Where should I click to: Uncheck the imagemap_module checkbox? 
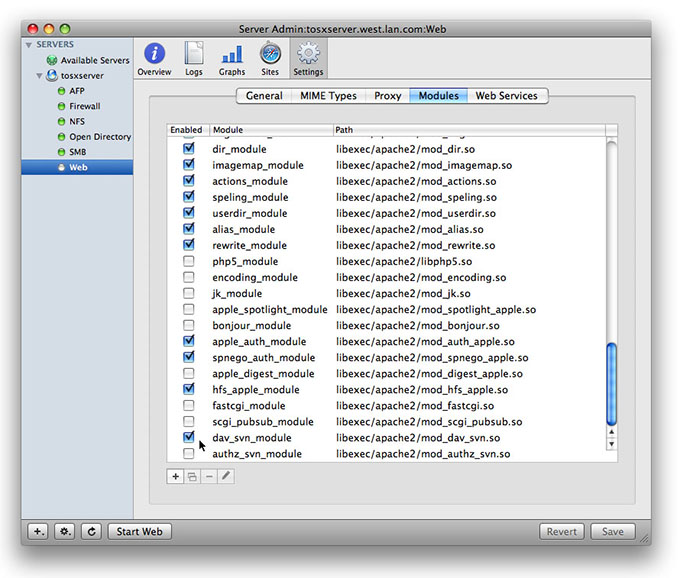(189, 165)
